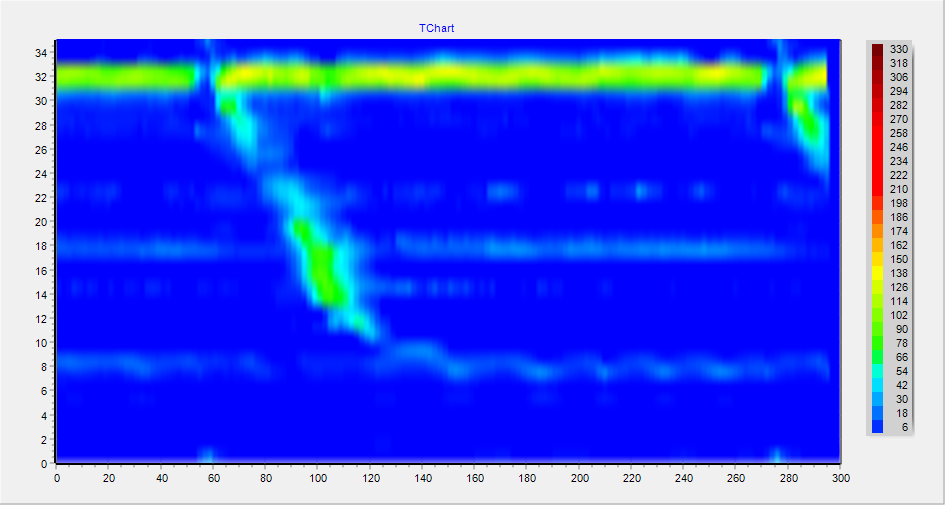Select horizontal axis label 240
The width and height of the screenshot is (945, 505).
pos(683,478)
